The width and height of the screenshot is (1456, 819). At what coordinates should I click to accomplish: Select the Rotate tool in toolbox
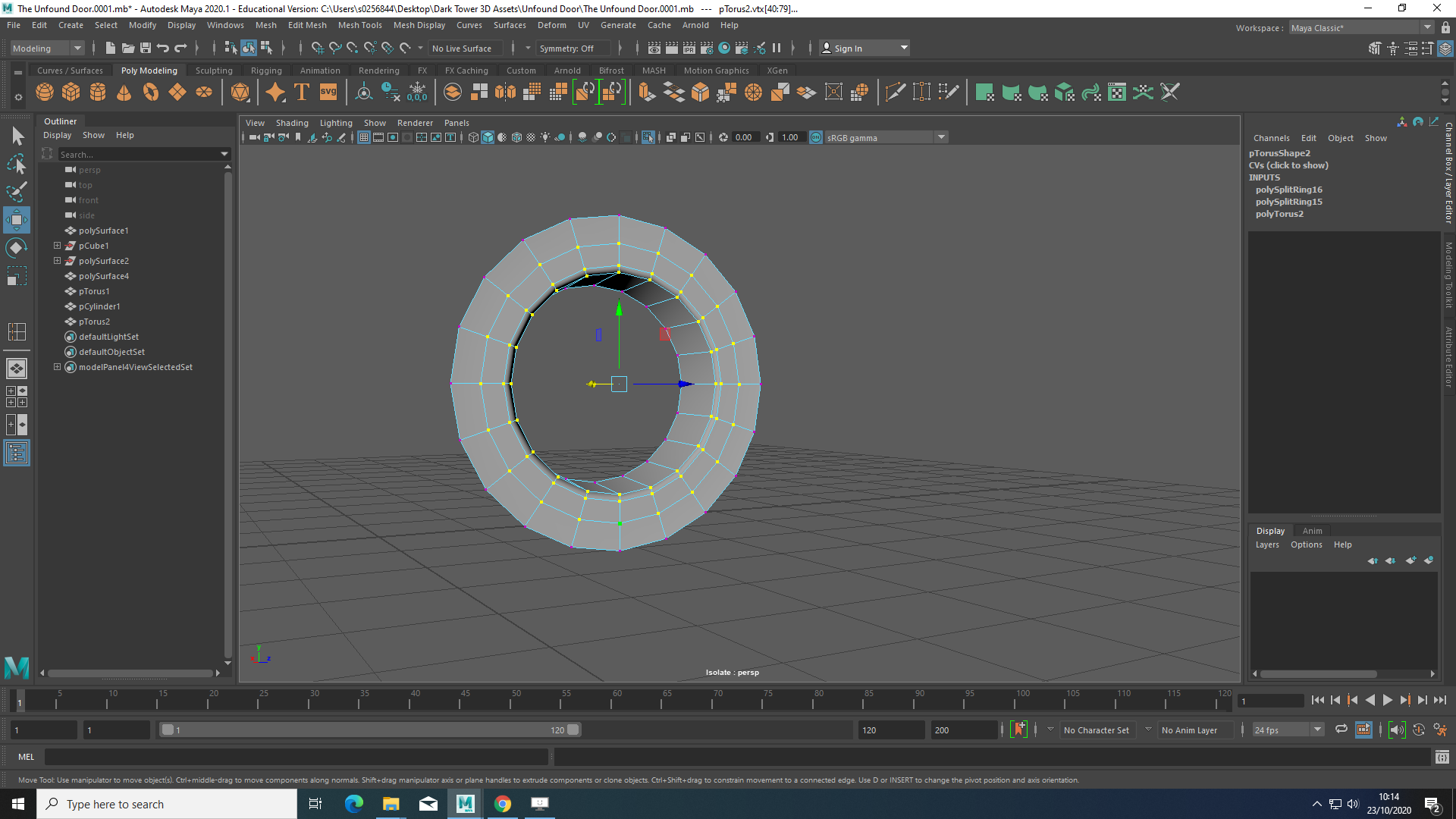pos(17,248)
